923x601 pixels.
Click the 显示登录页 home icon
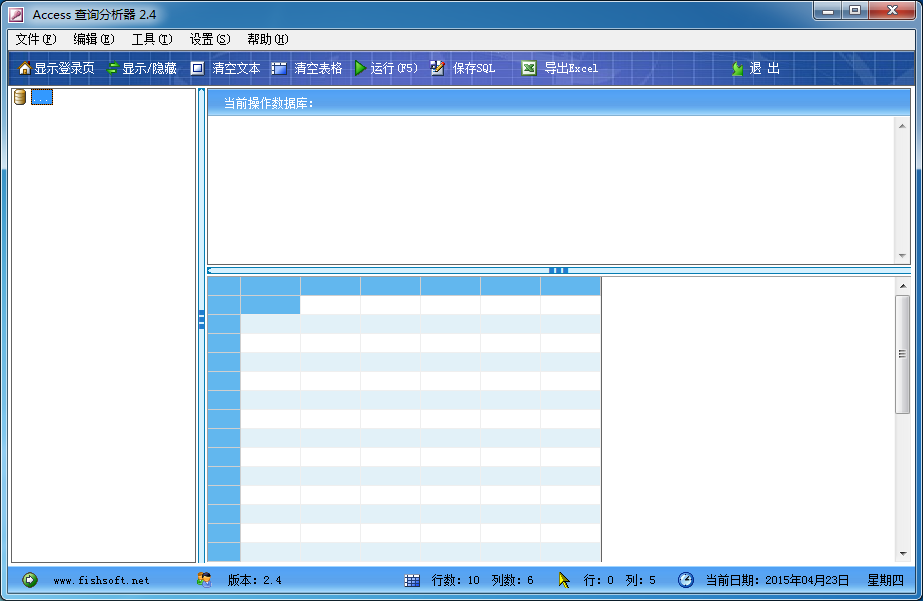point(25,69)
